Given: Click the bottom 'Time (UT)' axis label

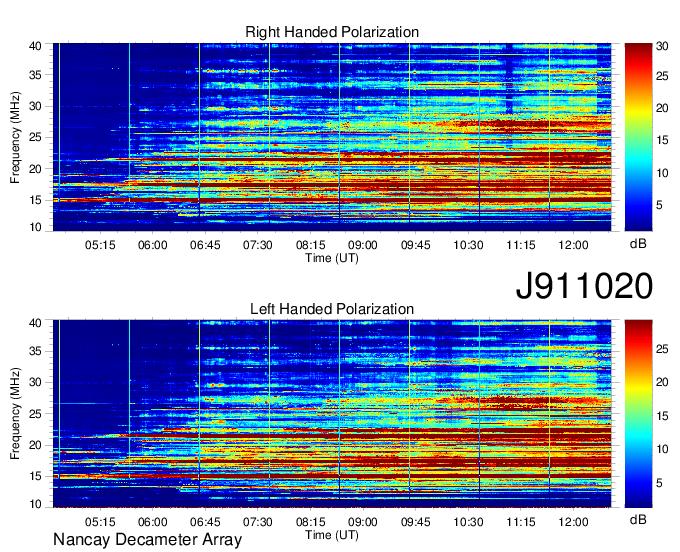Looking at the screenshot, I should (332, 535).
